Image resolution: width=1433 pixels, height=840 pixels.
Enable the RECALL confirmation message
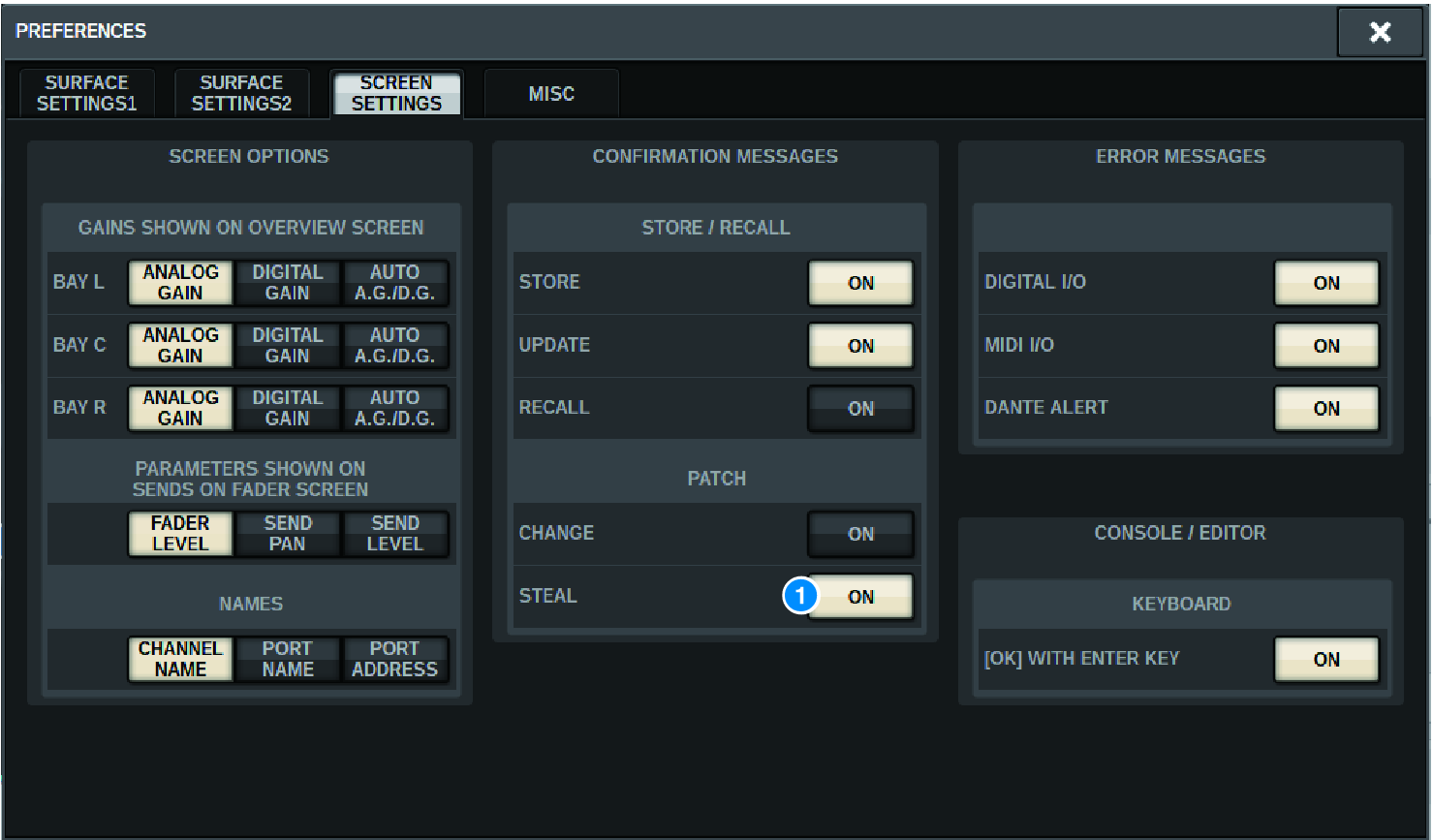pos(860,409)
